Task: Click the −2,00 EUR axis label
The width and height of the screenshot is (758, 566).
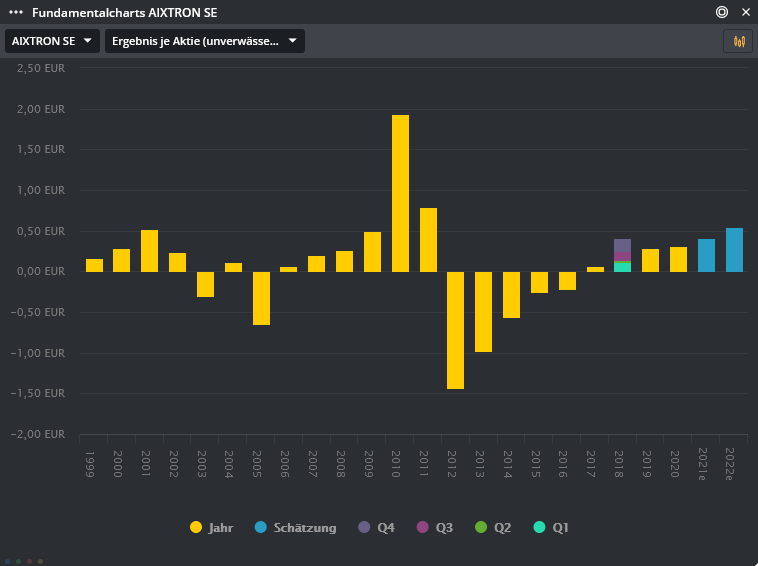Action: point(38,434)
